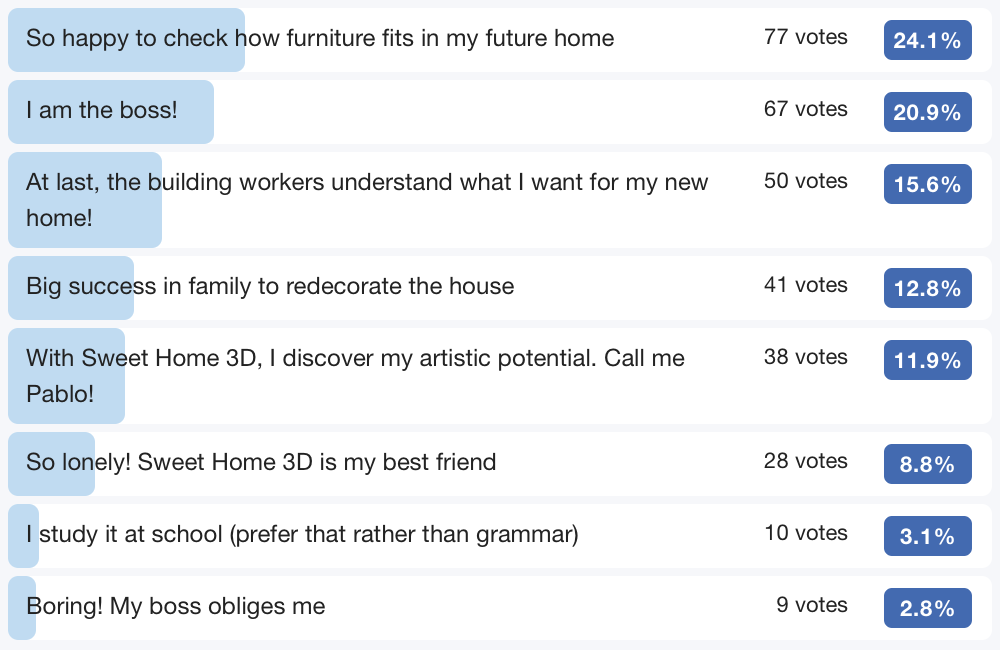1000x650 pixels.
Task: Click the 8.8% percentage badge
Action: click(927, 464)
